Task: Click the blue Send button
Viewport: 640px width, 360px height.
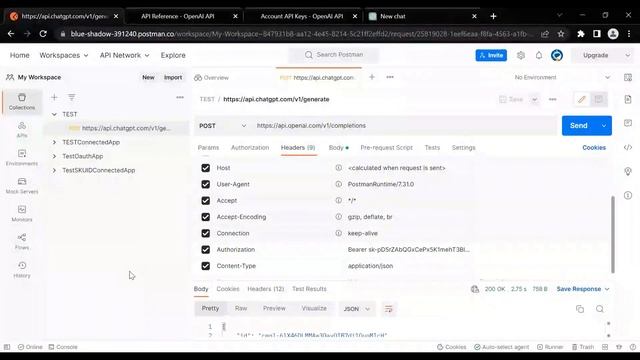Action: click(x=579, y=126)
